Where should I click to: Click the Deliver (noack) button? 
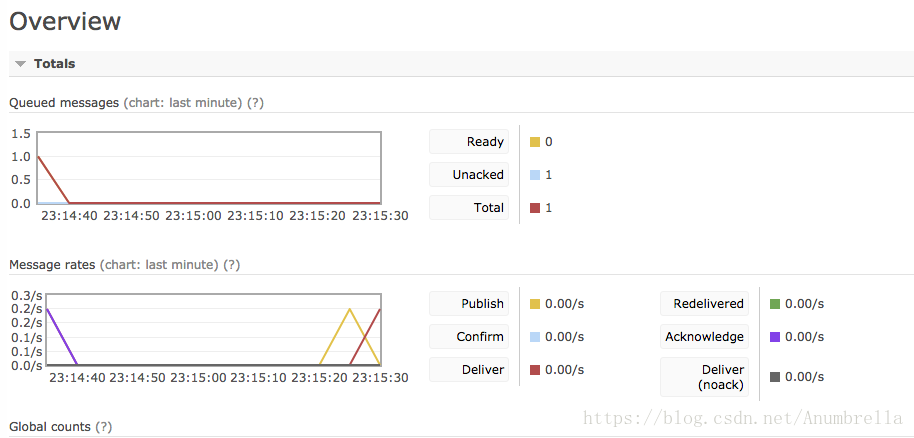pos(704,377)
